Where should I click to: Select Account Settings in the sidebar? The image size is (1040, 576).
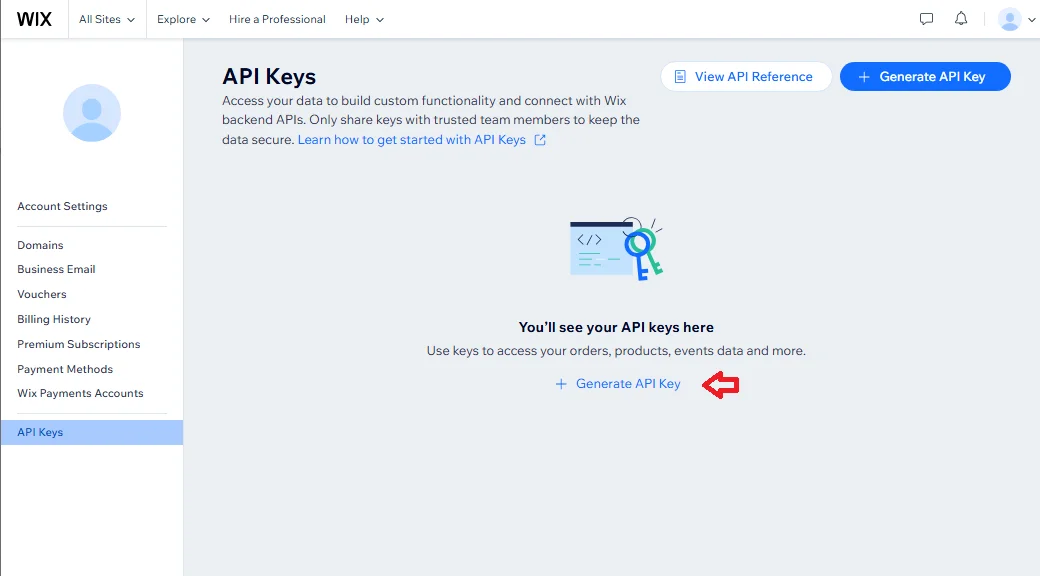pos(62,206)
